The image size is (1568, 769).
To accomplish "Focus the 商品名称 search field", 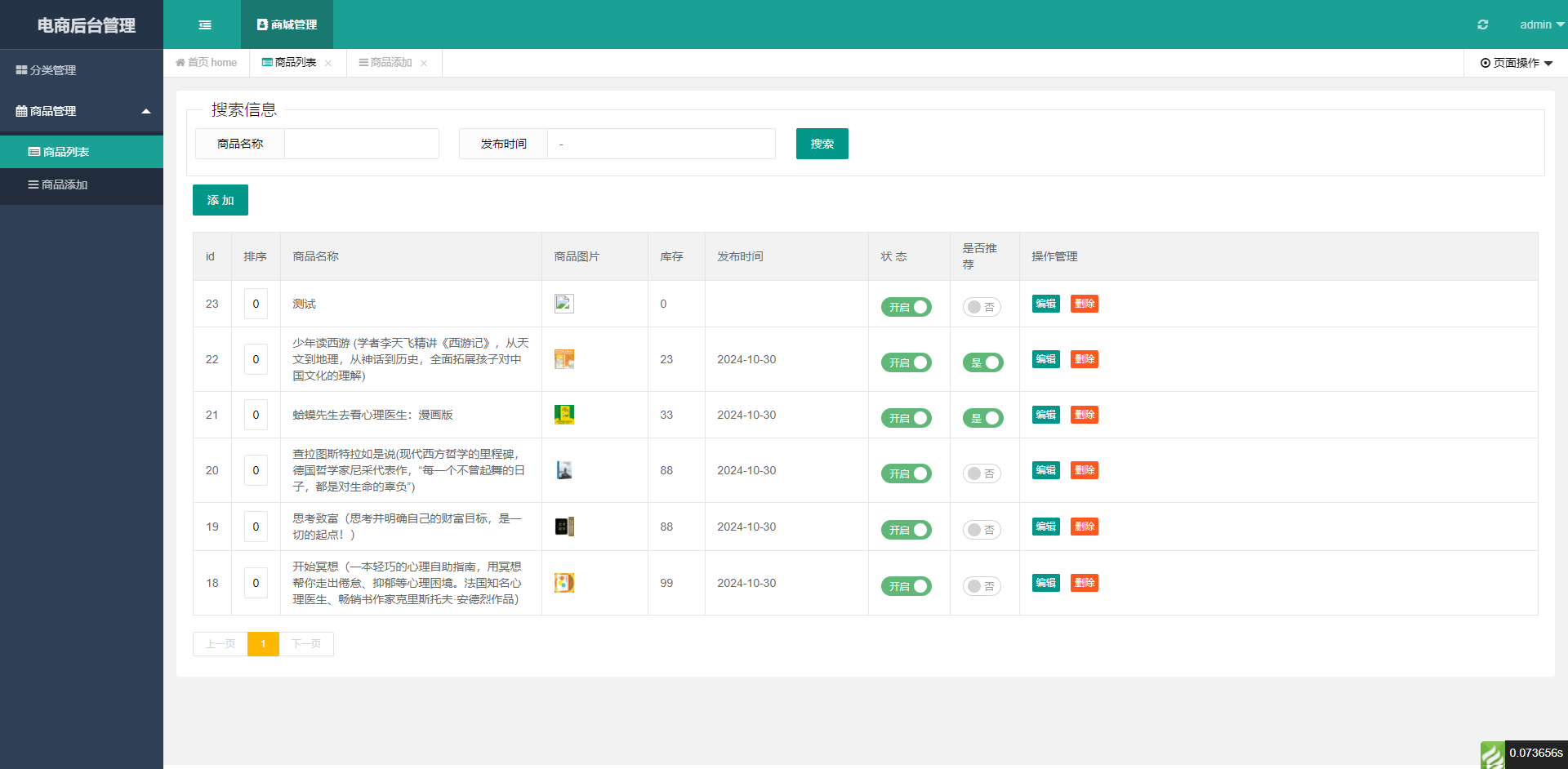I will [362, 144].
